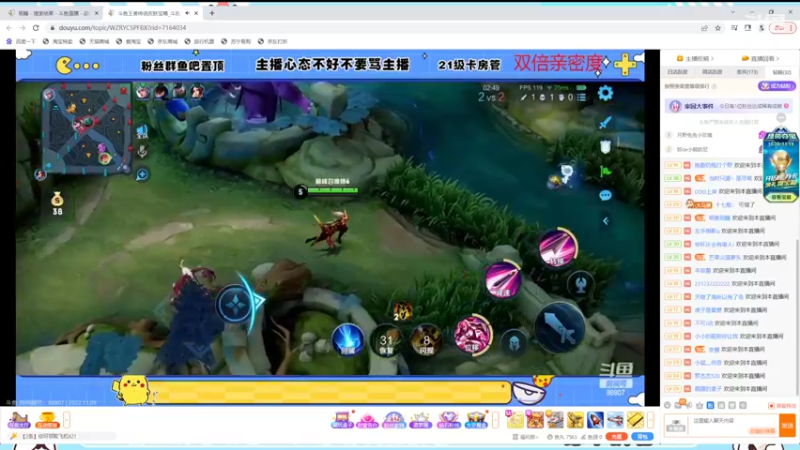Switch to the 钻粉(32) tab
Screen dimensions: 800x450
click(x=781, y=72)
